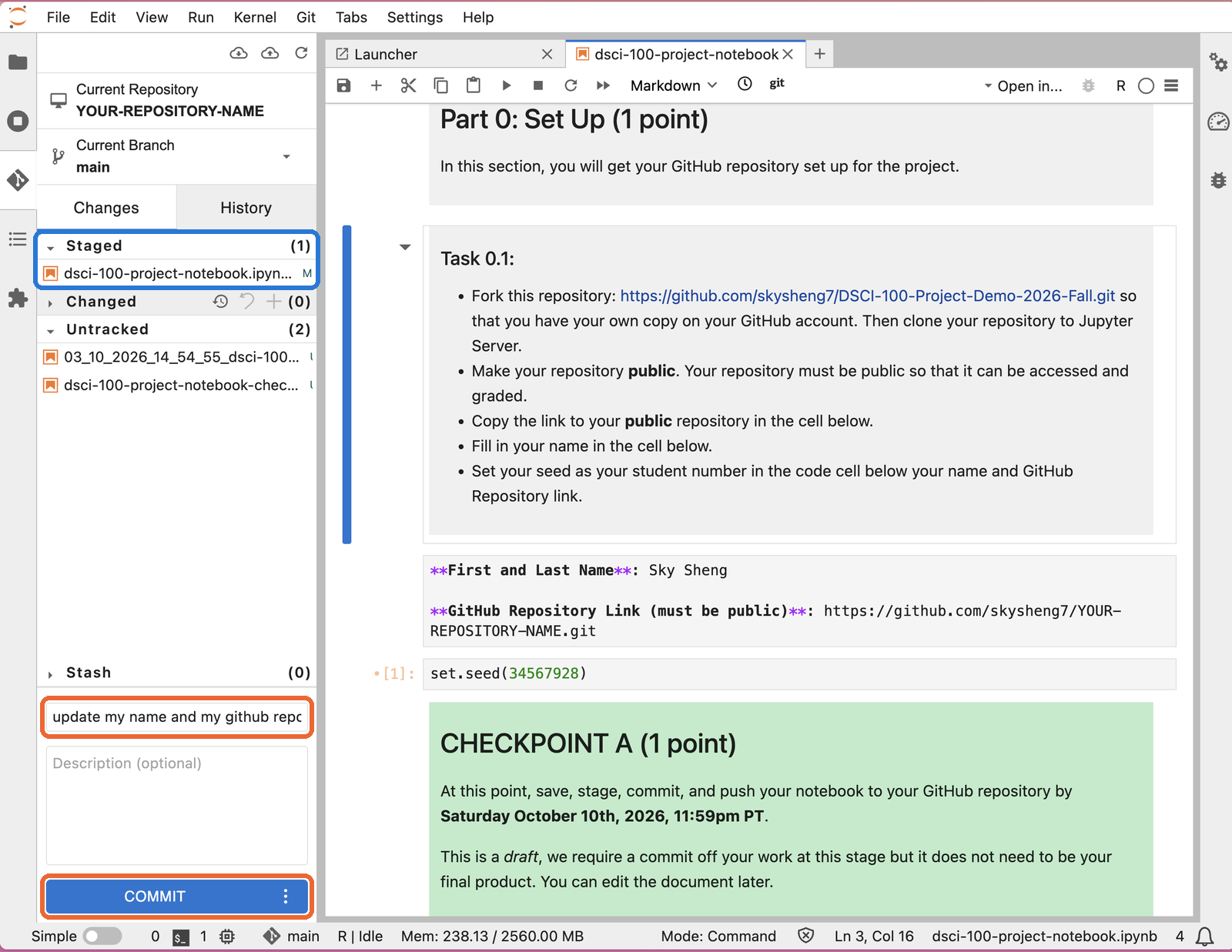This screenshot has height=952, width=1232.
Task: Expand the Changed files section
Action: [x=51, y=302]
